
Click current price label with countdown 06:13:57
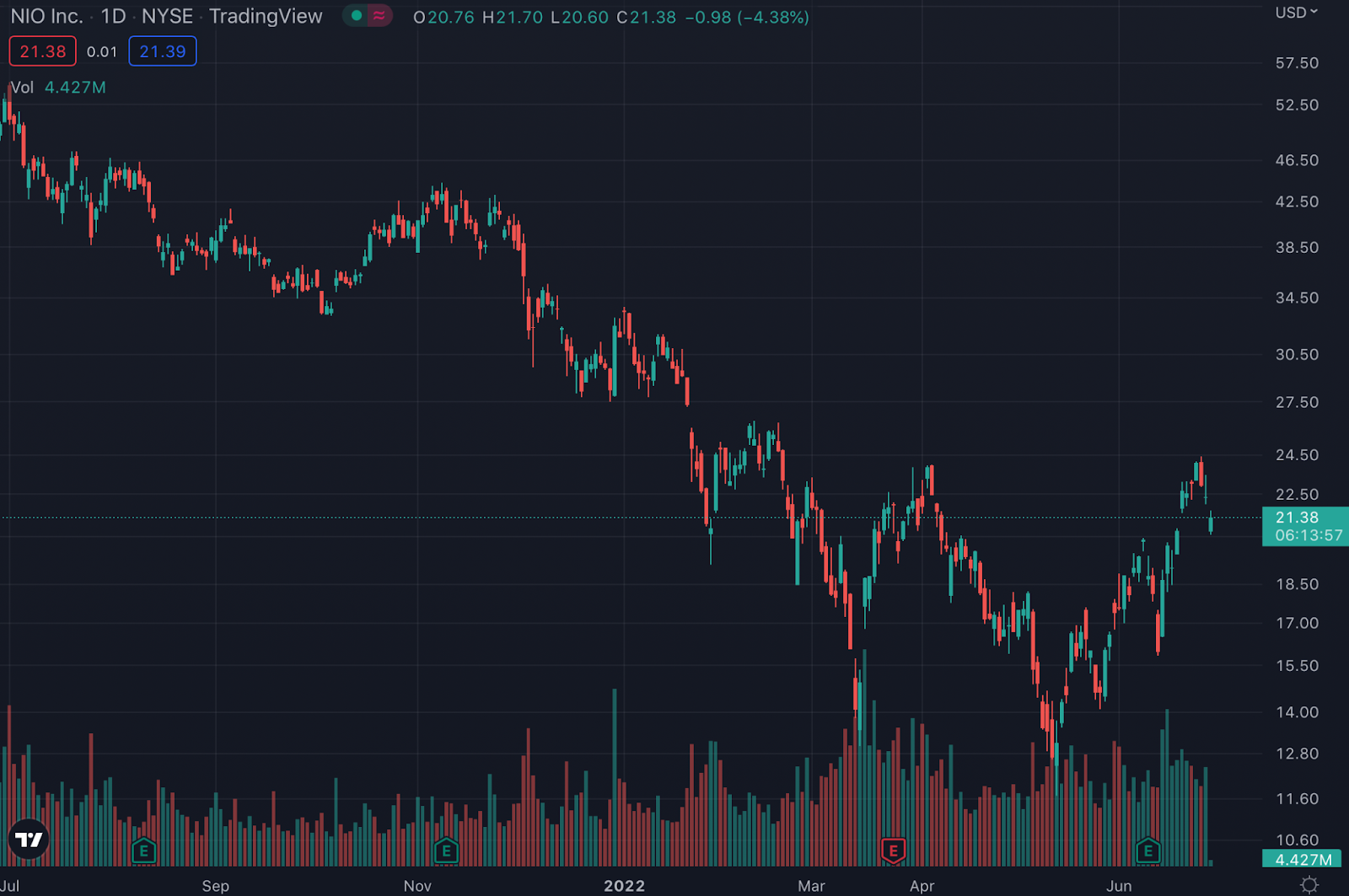click(1305, 527)
